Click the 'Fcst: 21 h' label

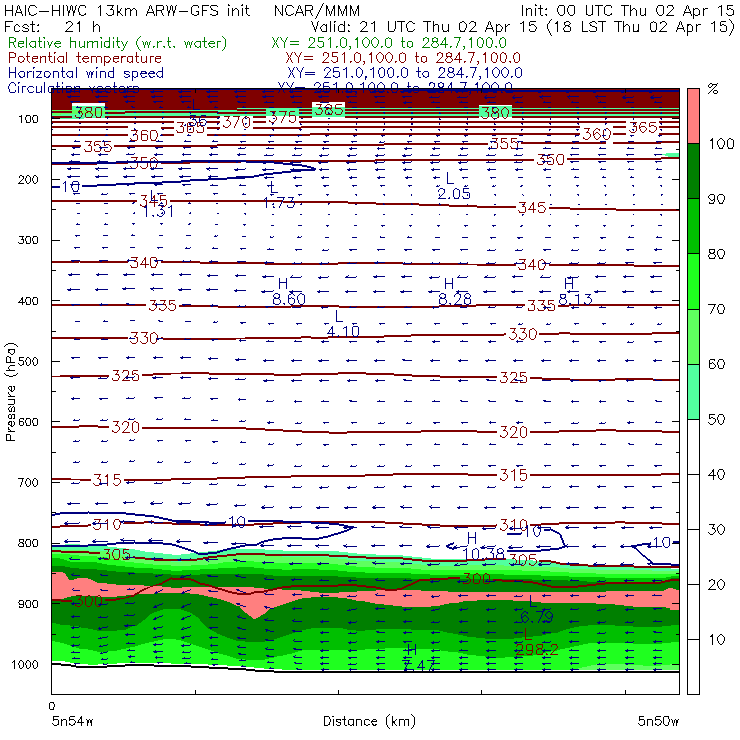point(52,26)
